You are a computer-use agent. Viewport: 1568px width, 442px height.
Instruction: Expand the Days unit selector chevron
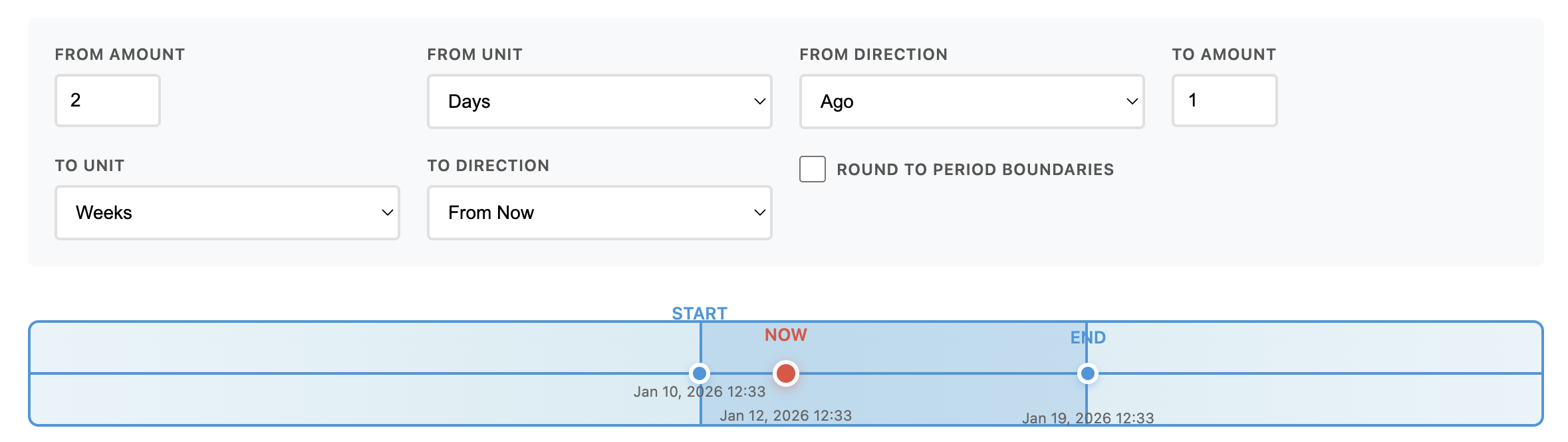pyautogui.click(x=760, y=101)
